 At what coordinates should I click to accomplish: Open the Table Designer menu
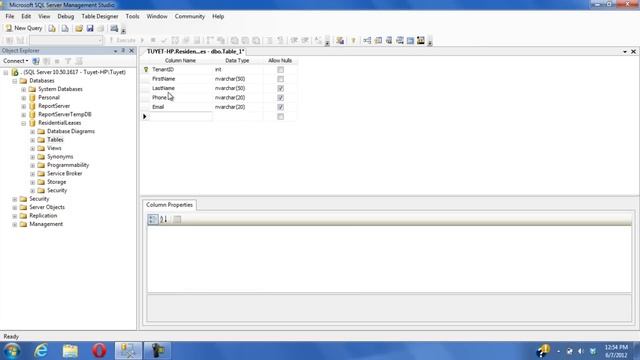(100, 16)
